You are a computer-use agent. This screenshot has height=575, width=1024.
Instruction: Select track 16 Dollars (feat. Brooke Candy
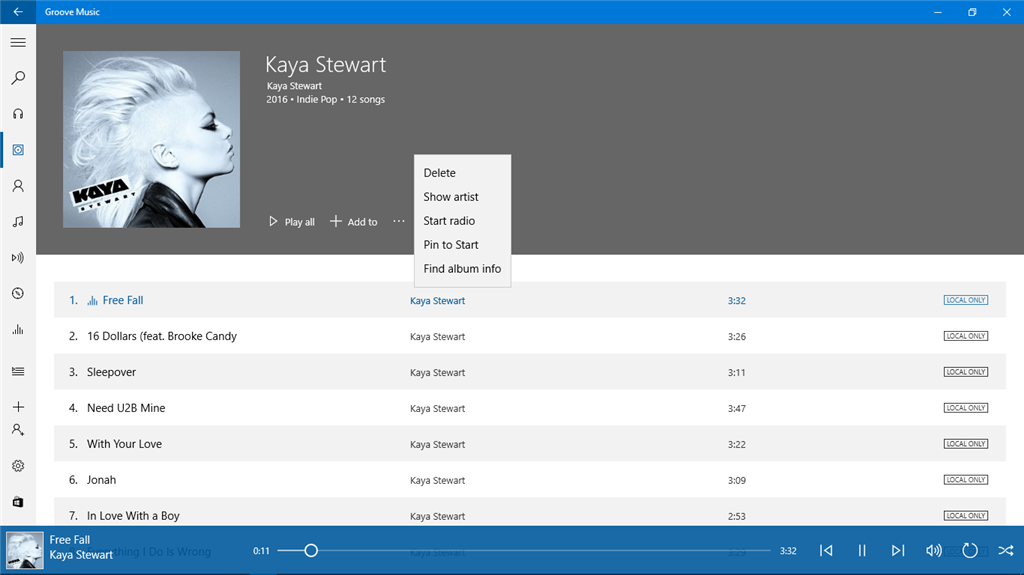530,336
